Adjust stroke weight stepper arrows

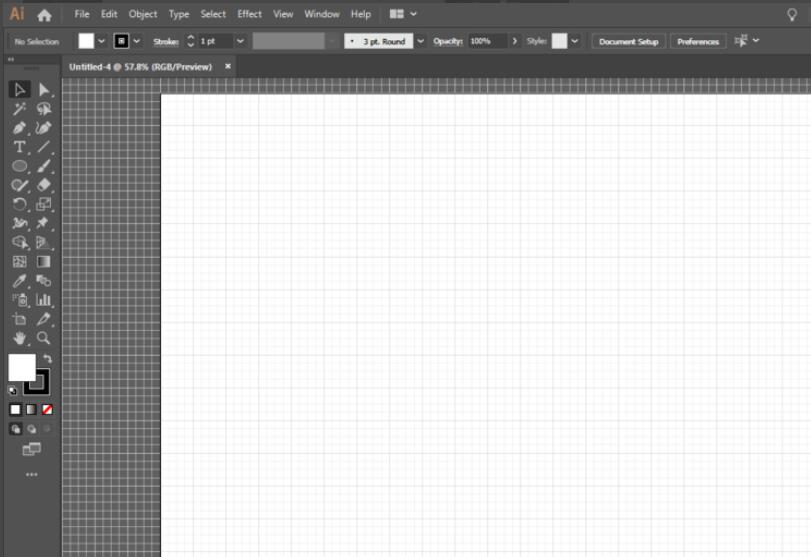[190, 41]
